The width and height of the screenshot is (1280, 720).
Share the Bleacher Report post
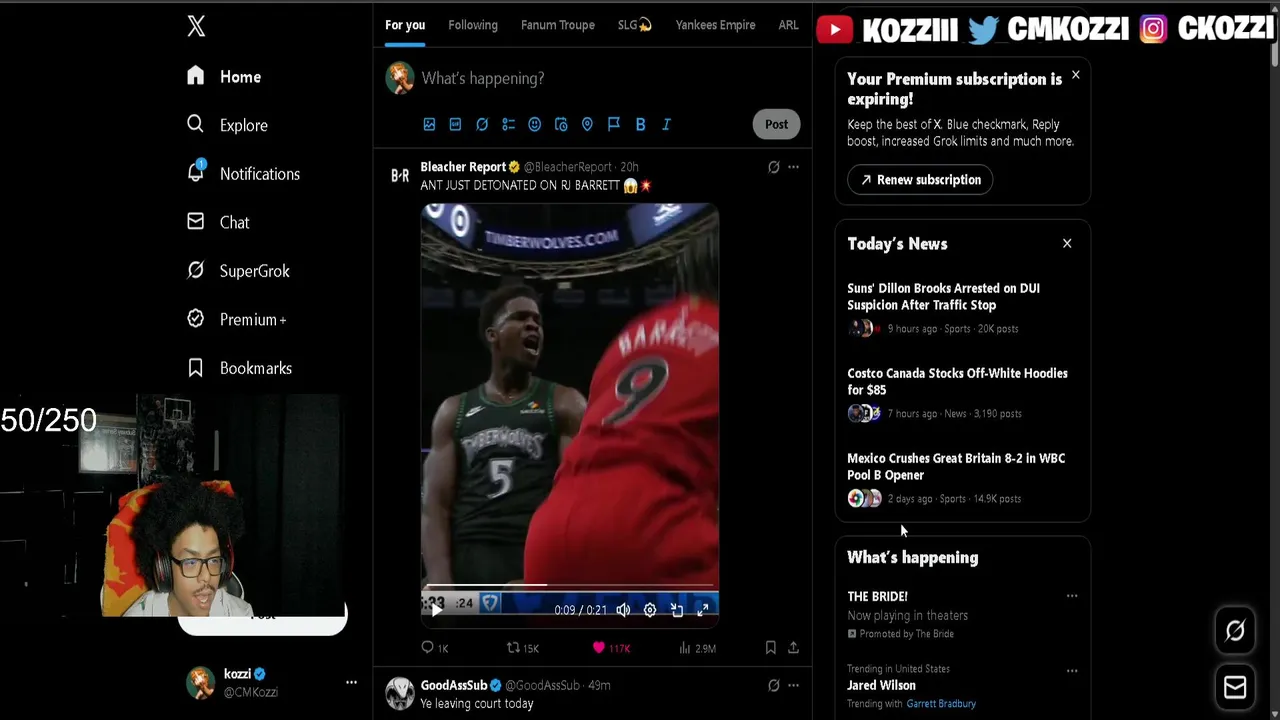793,648
